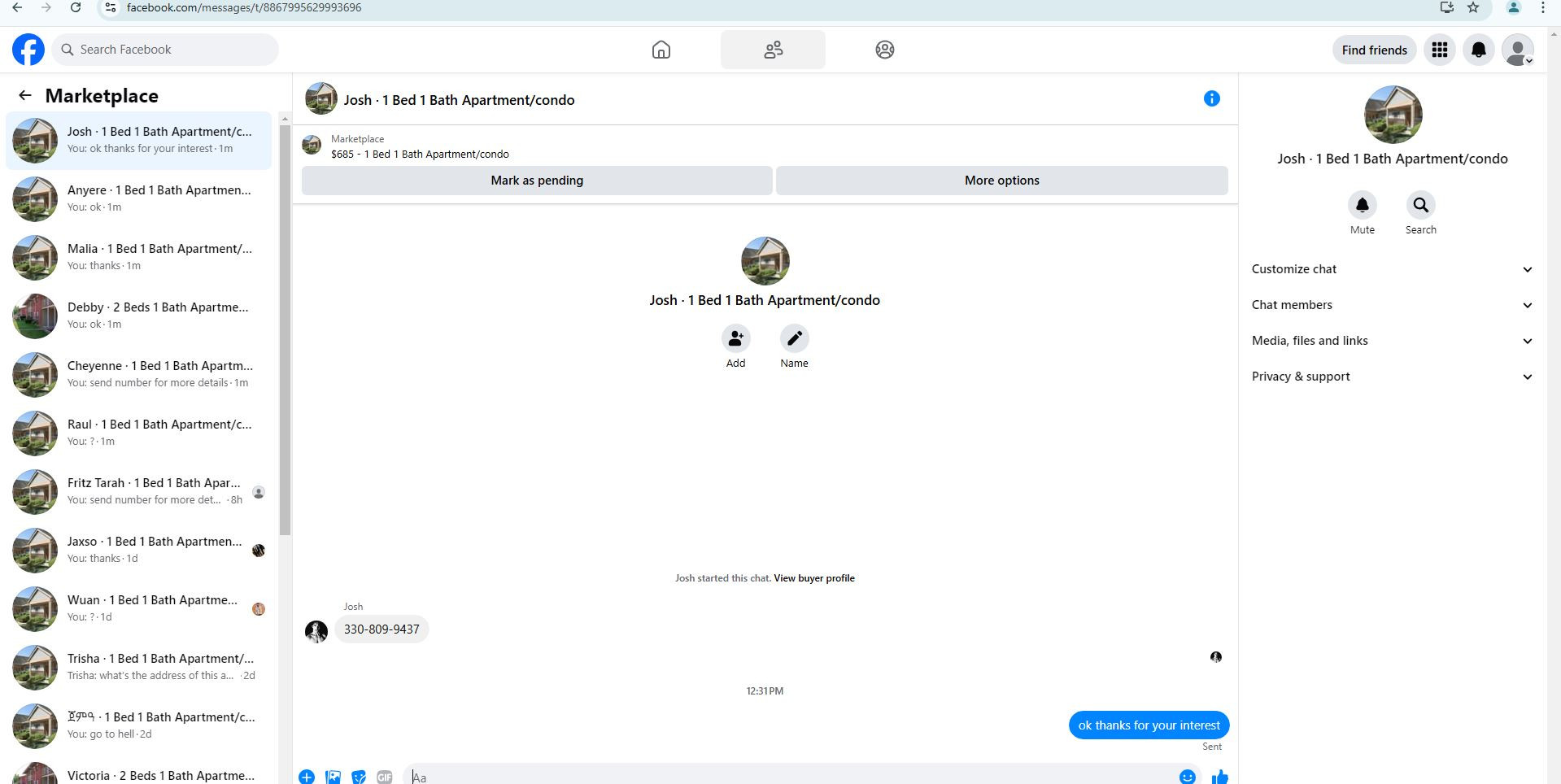Go back in browser history
This screenshot has width=1561, height=784.
17,7
